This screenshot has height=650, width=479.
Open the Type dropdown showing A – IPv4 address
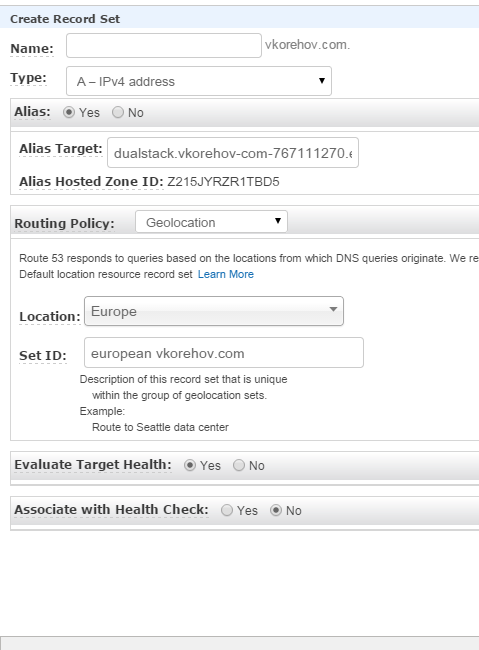tap(199, 81)
